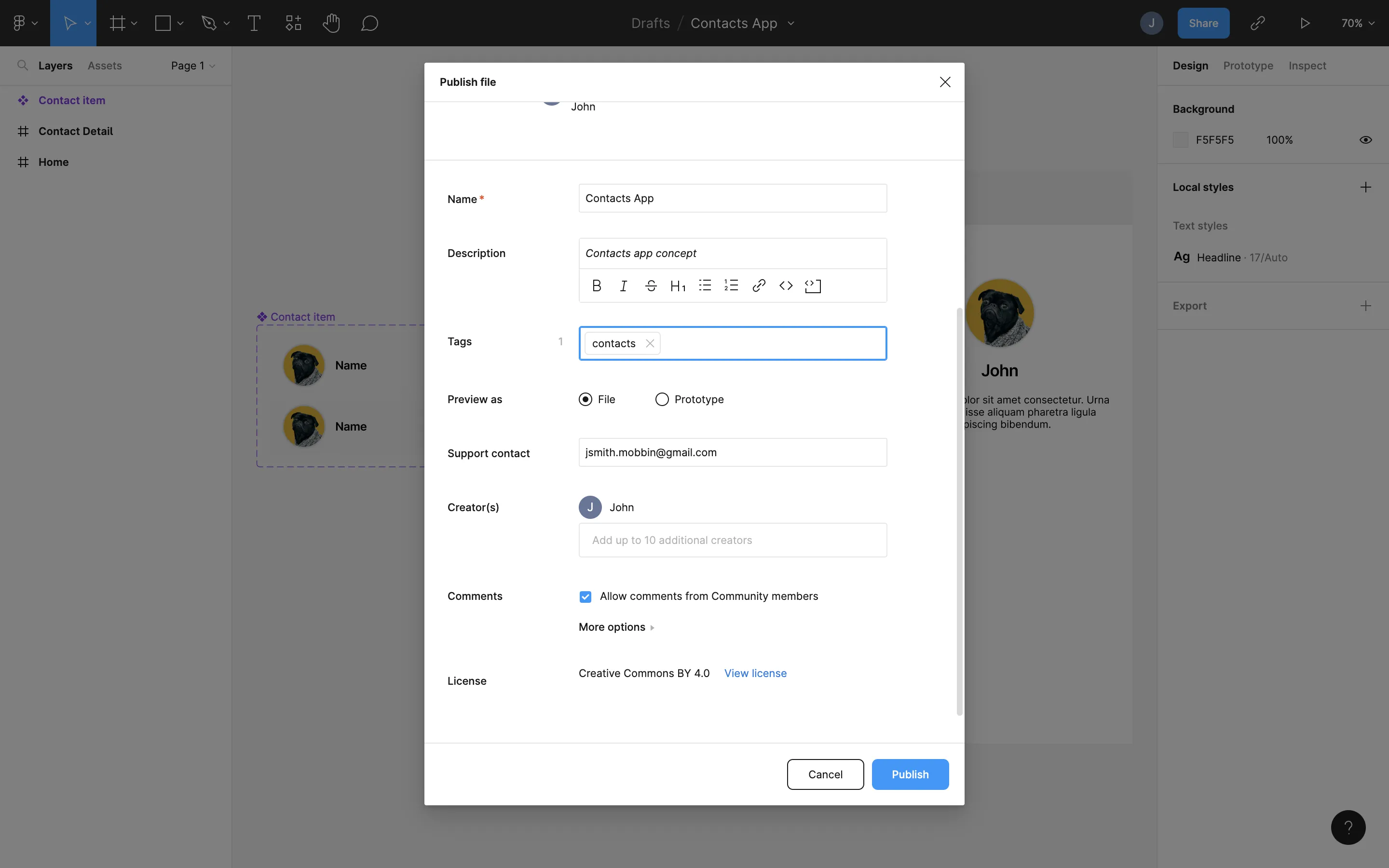
Task: Click the Support contact email field
Action: (x=733, y=452)
